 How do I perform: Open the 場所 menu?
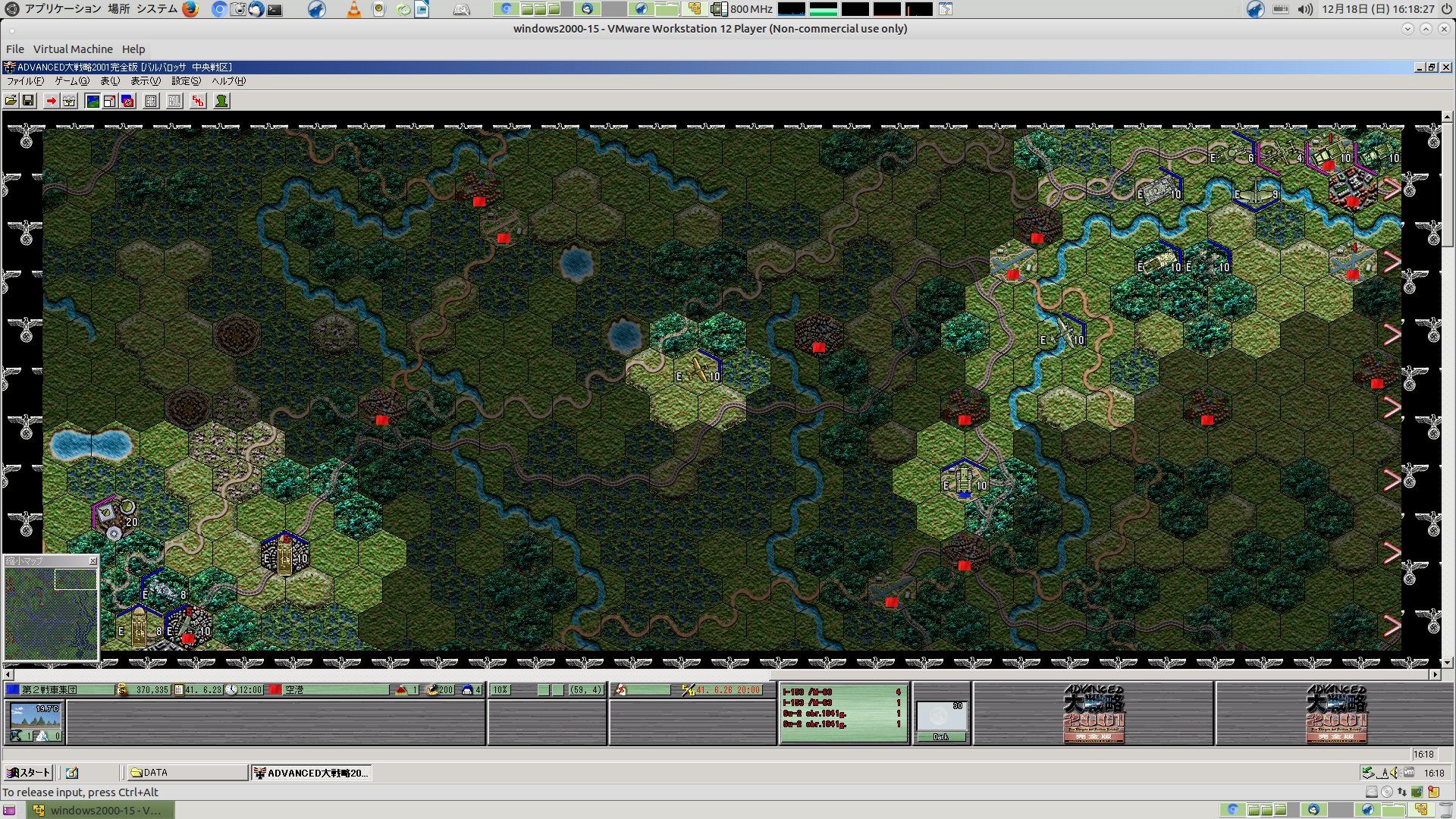[x=118, y=9]
